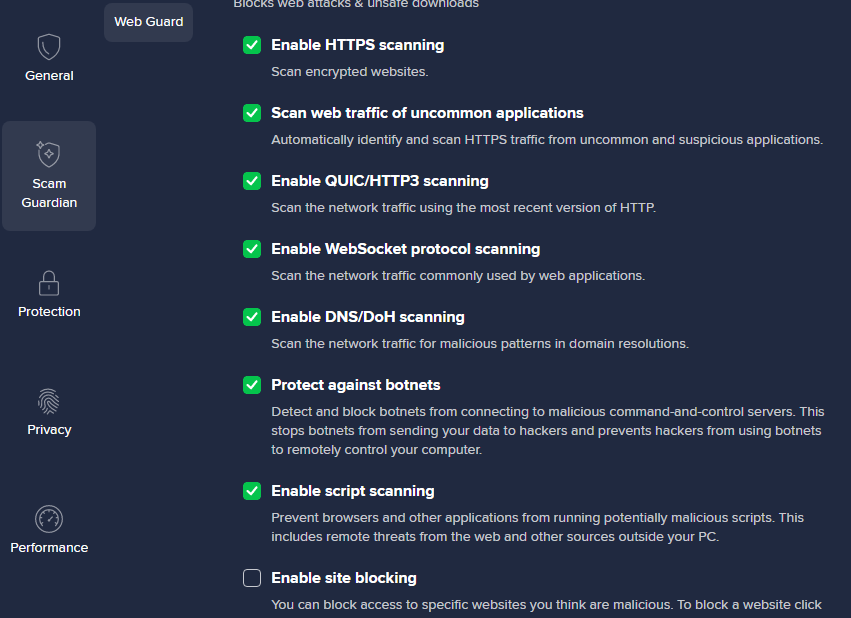Select the "Protection" text label in sidebar
The image size is (851, 618).
coord(49,312)
